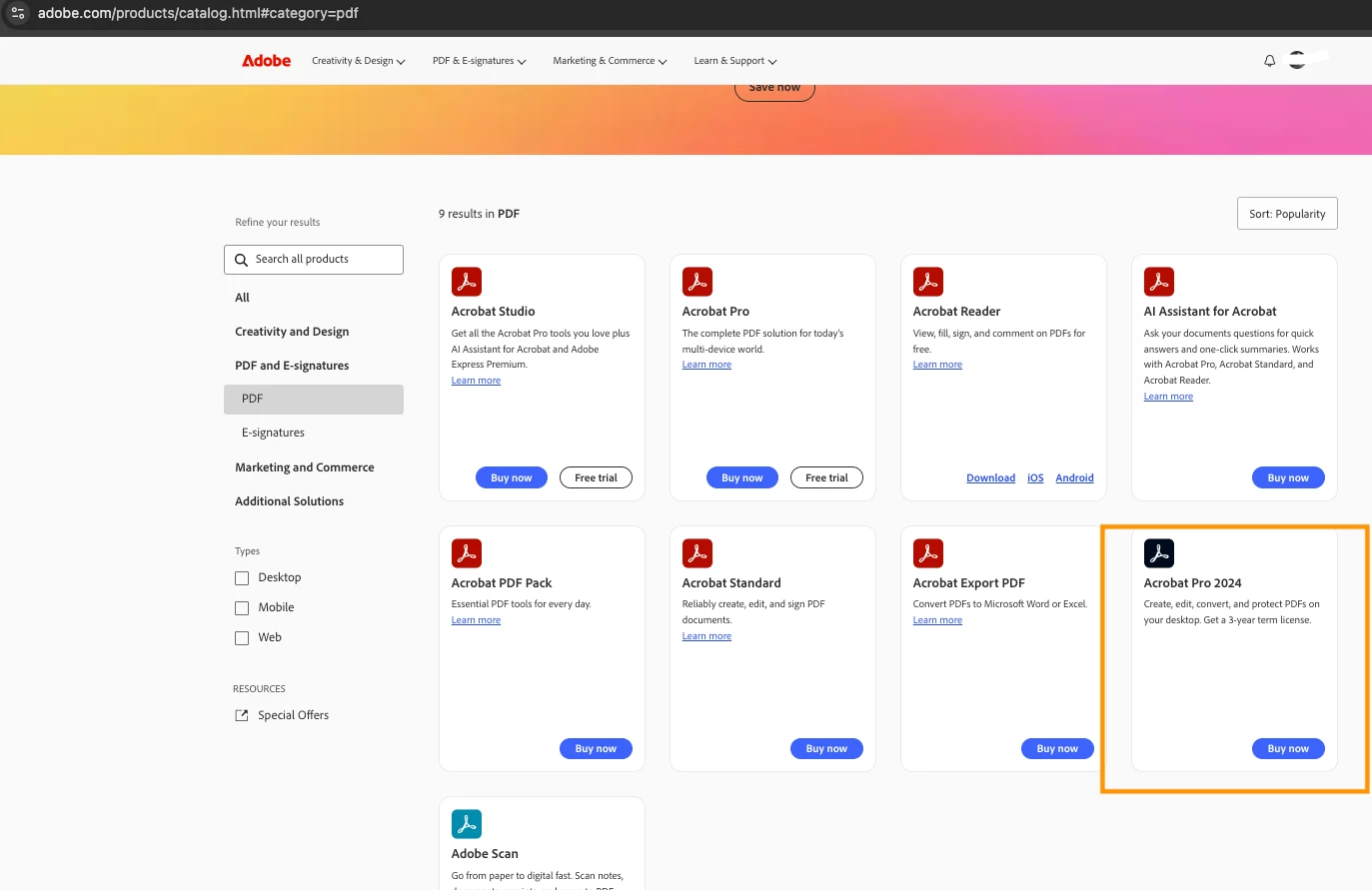Click the AI Assistant for Acrobat icon
Image resolution: width=1372 pixels, height=890 pixels.
click(1159, 282)
